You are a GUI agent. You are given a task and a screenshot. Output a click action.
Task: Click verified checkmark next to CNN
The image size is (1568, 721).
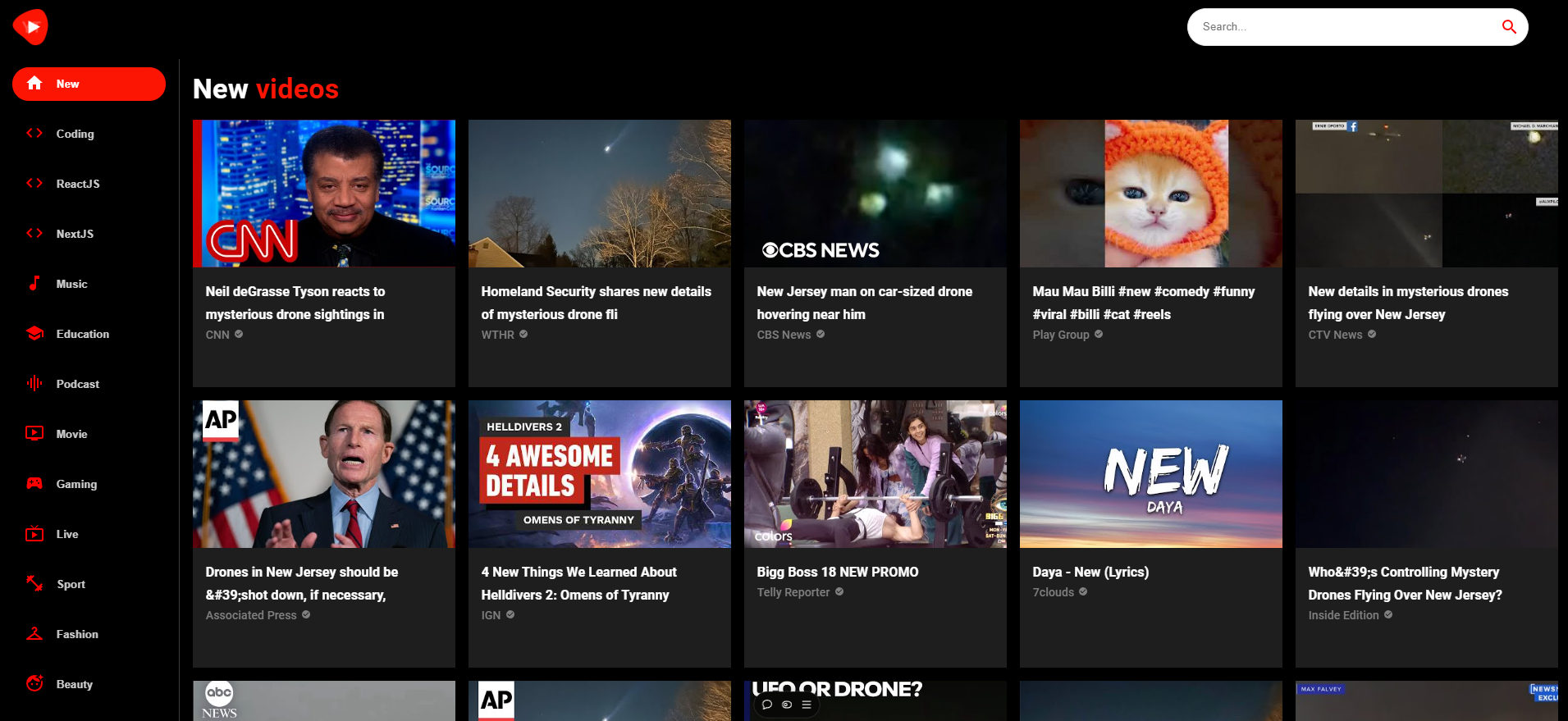click(239, 335)
